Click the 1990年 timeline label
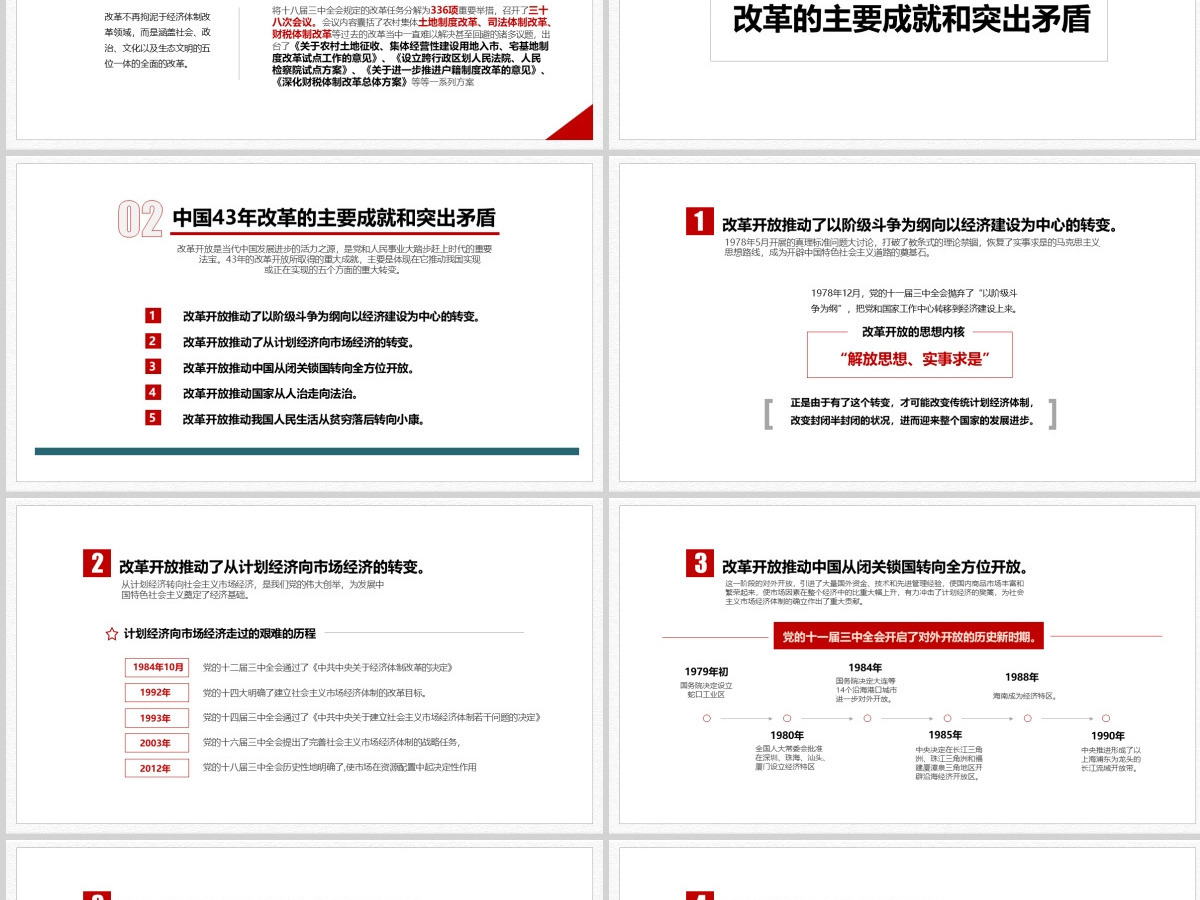Image resolution: width=1200 pixels, height=900 pixels. [1107, 735]
